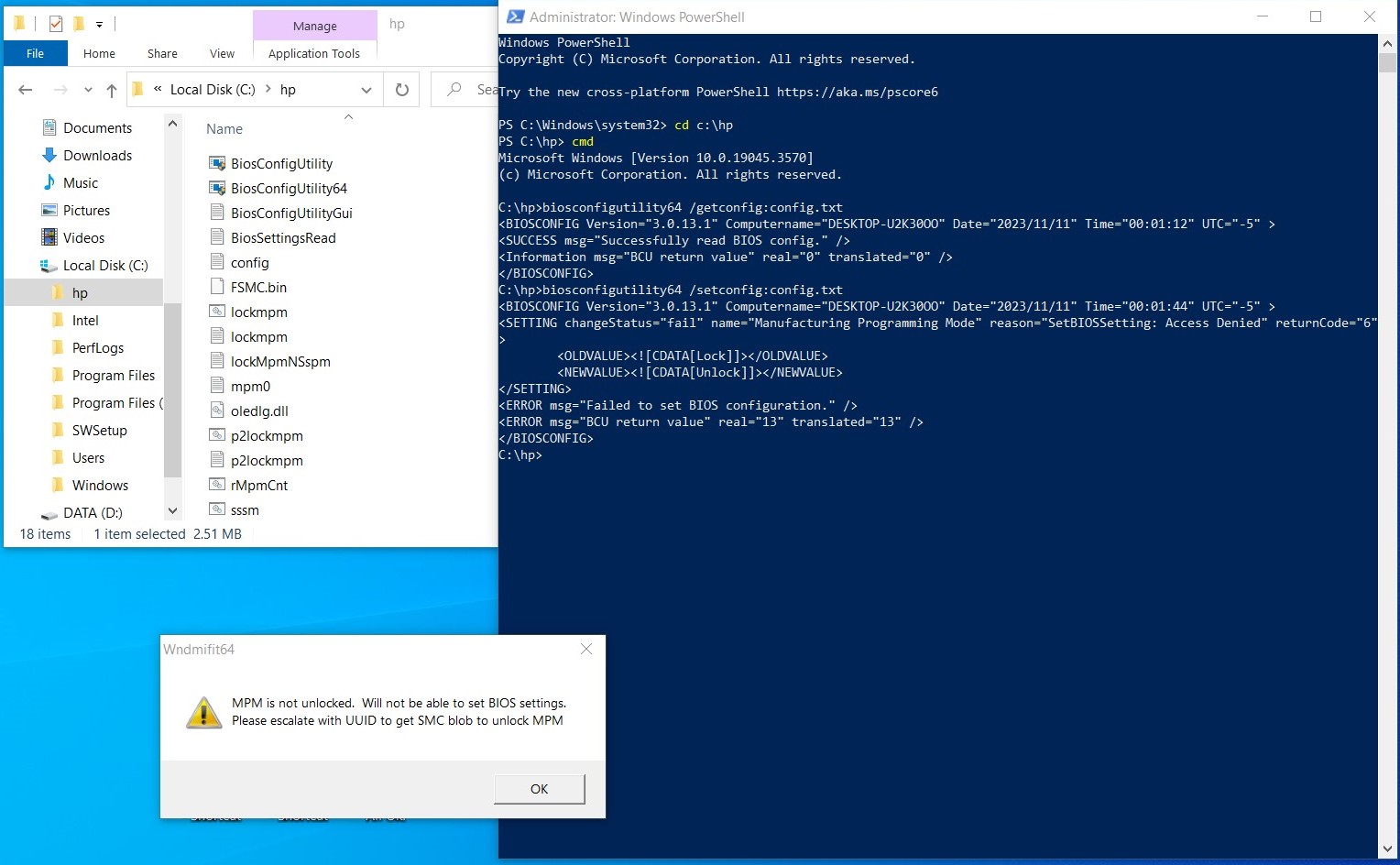
Task: Minimize the PowerShell window
Action: pyautogui.click(x=1263, y=16)
